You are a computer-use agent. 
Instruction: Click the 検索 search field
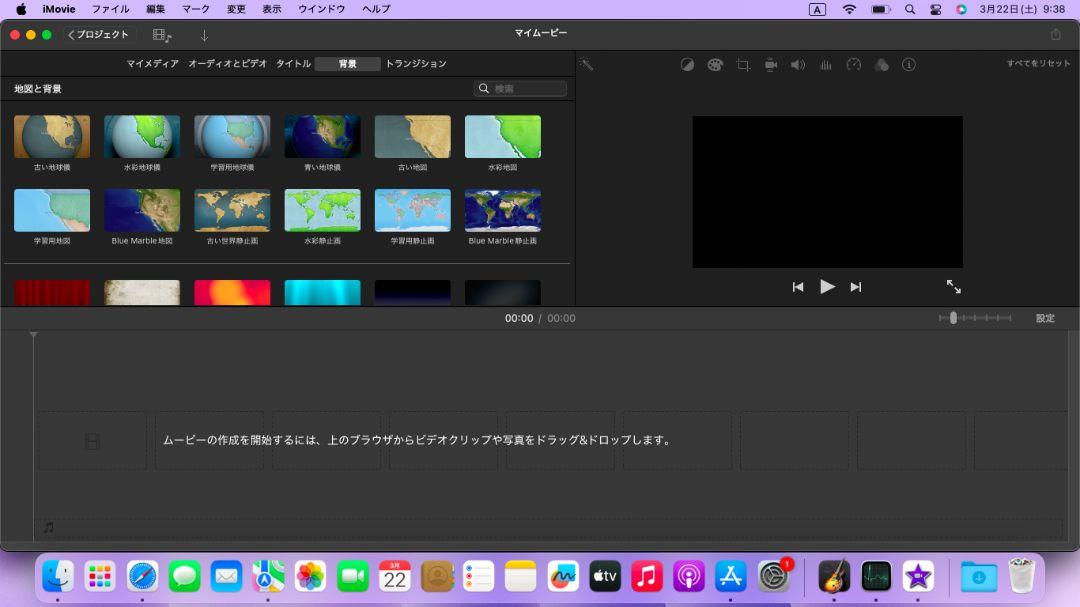tap(520, 89)
